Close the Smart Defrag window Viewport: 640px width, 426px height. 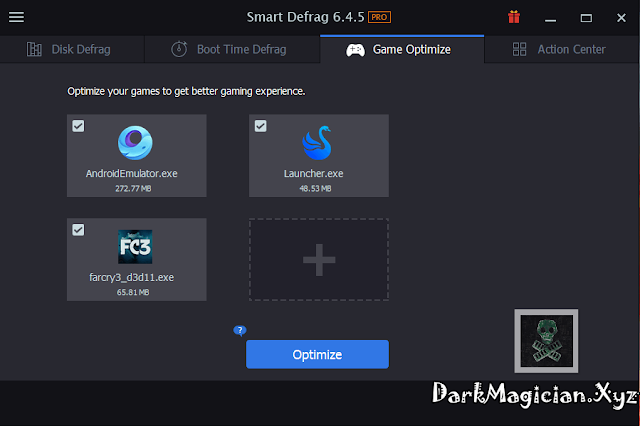621,18
